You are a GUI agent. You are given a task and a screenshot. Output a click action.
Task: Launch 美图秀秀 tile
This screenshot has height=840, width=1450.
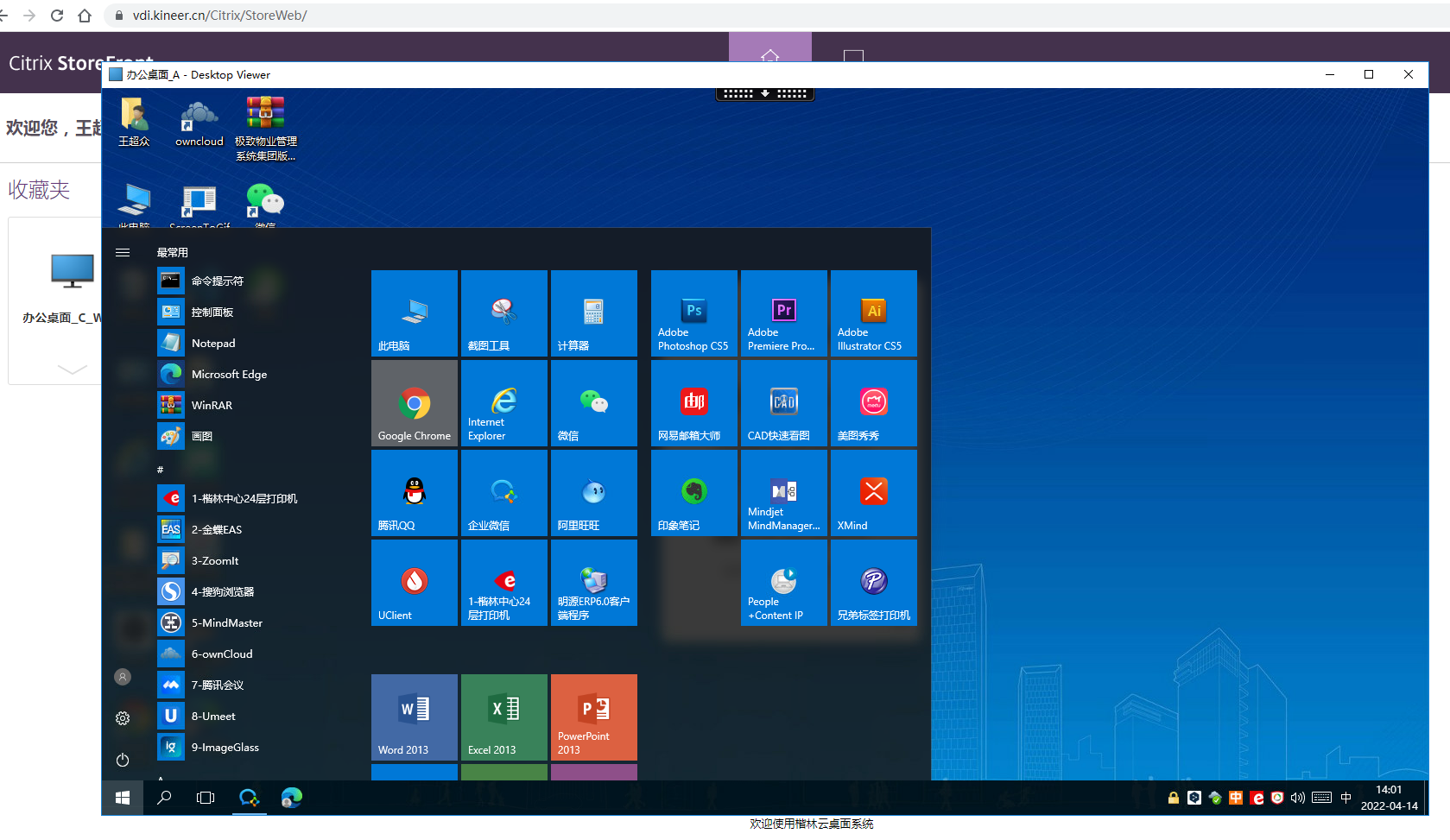(x=874, y=403)
